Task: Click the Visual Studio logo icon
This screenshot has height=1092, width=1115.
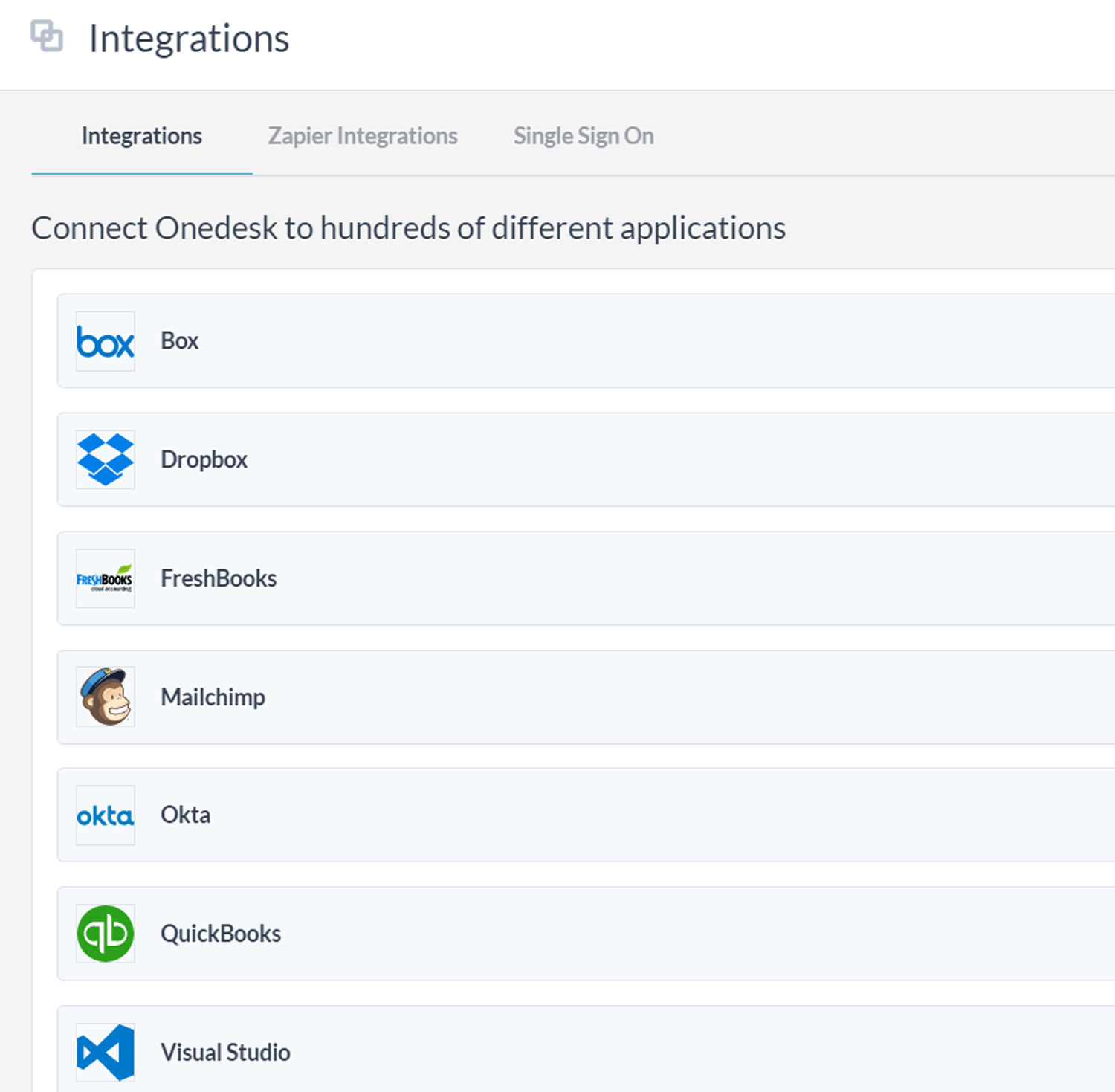Action: tap(106, 1053)
